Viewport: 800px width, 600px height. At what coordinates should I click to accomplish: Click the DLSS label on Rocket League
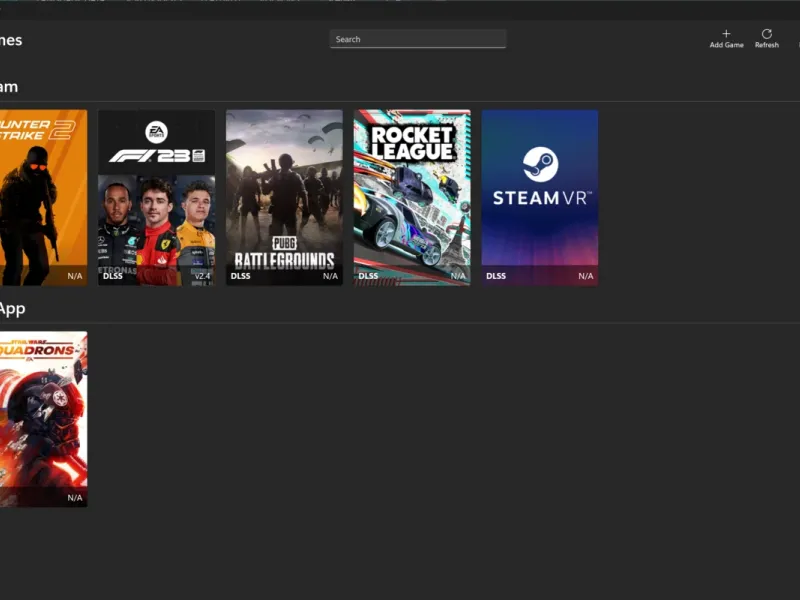(368, 276)
